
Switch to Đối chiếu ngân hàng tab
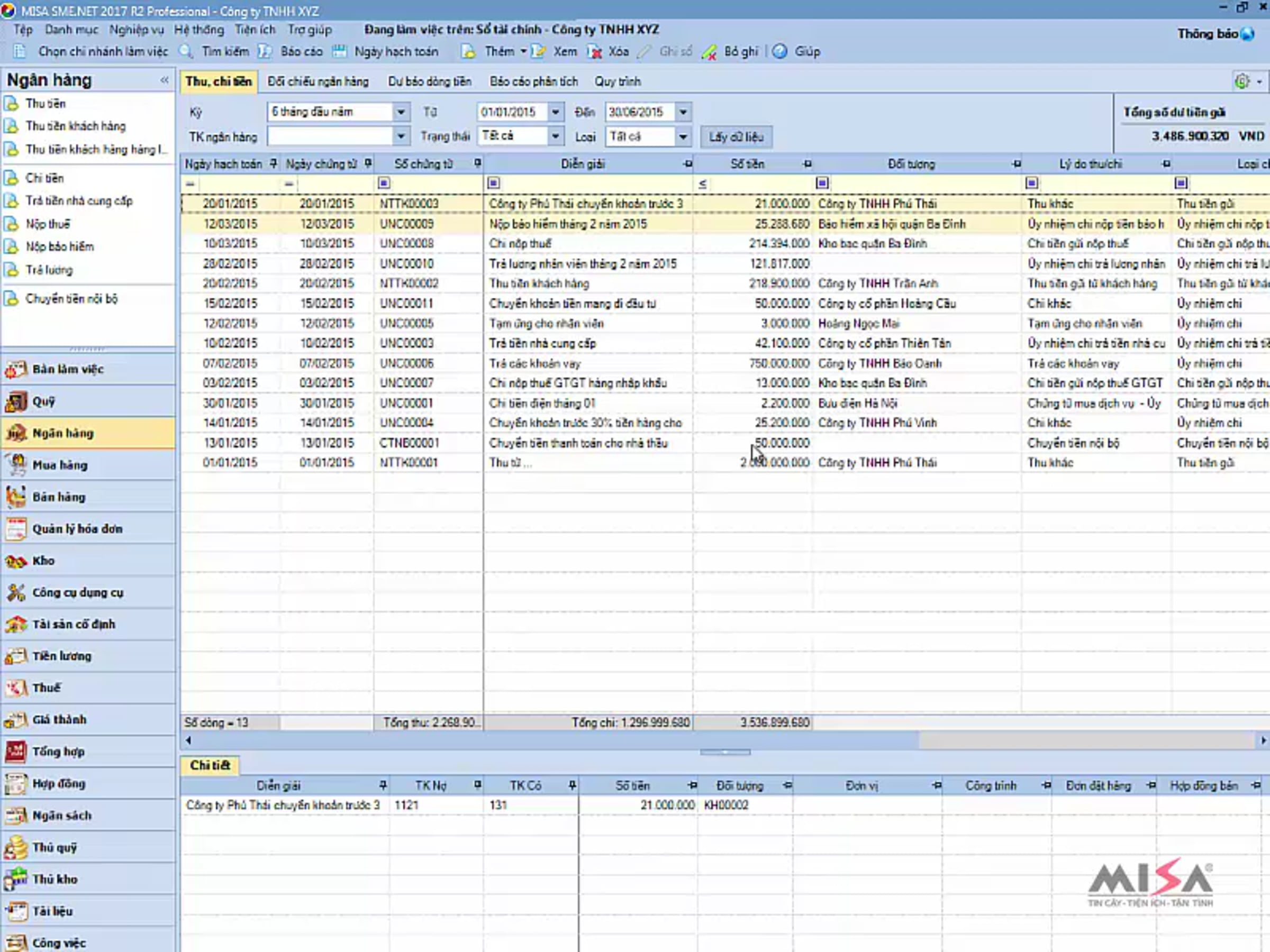(x=318, y=81)
